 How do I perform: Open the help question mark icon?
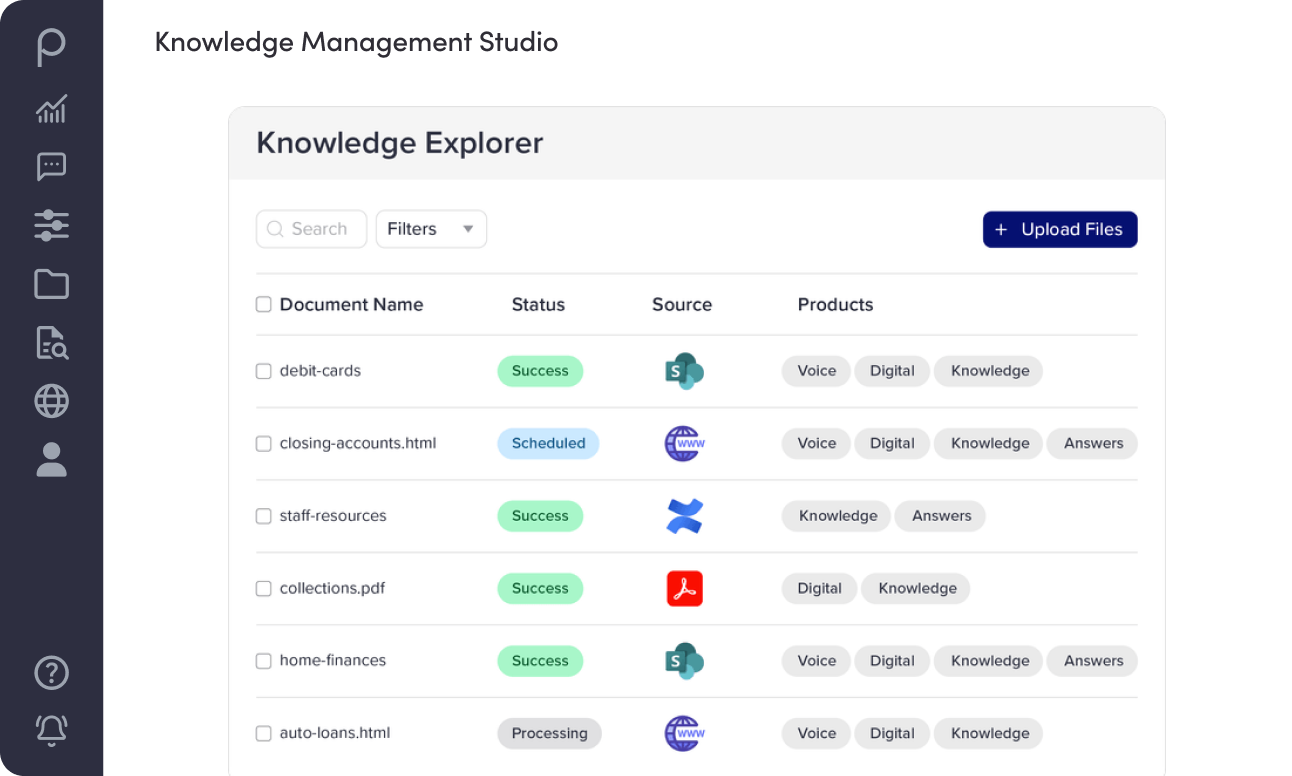click(51, 673)
